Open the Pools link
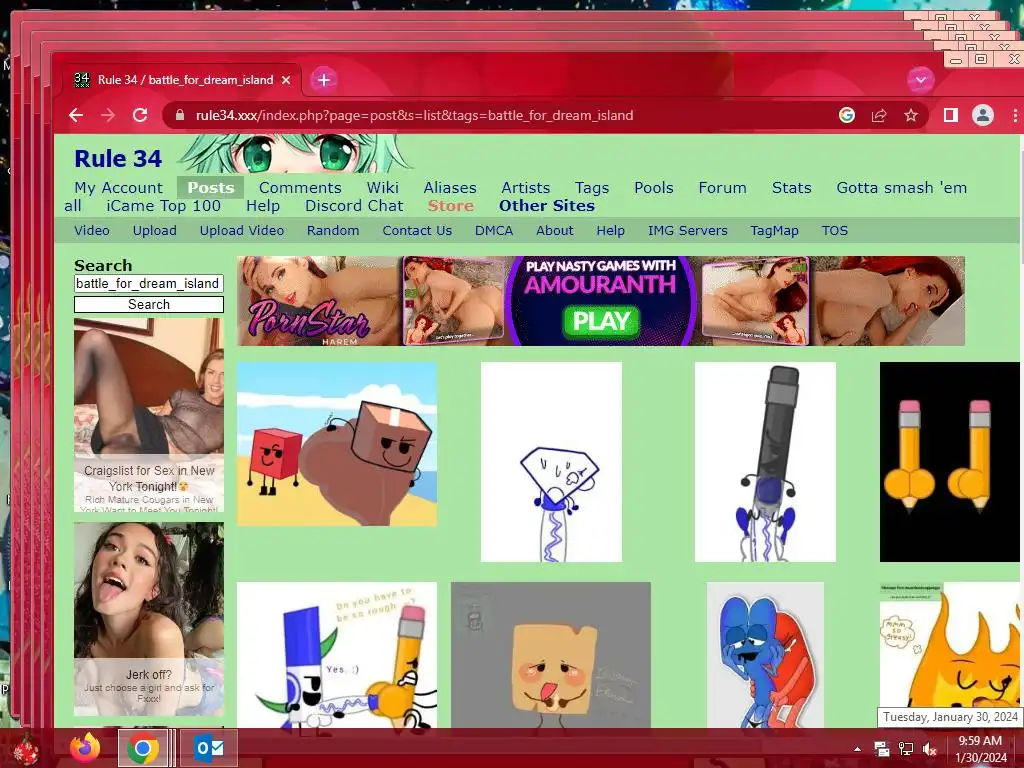The image size is (1024, 768). 654,188
